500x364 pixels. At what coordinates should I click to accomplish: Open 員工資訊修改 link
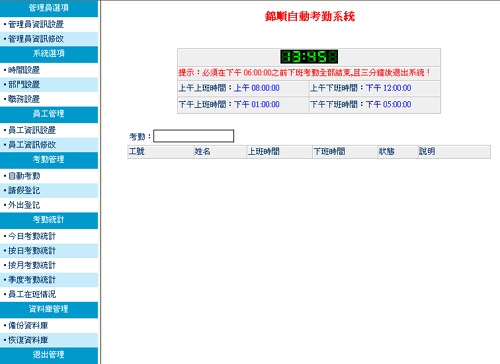click(32, 145)
